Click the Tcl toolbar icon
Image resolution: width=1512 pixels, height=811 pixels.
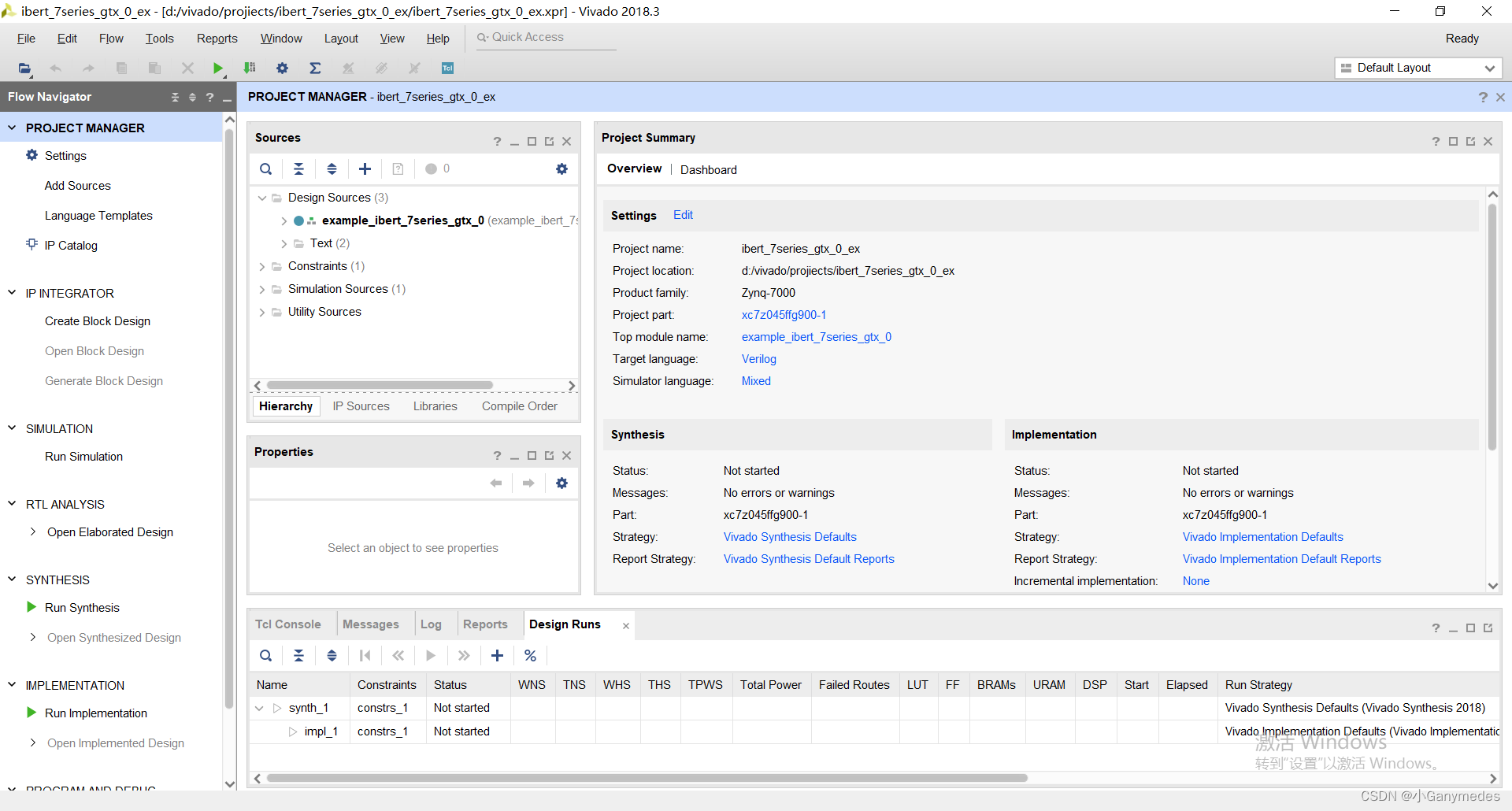[447, 69]
